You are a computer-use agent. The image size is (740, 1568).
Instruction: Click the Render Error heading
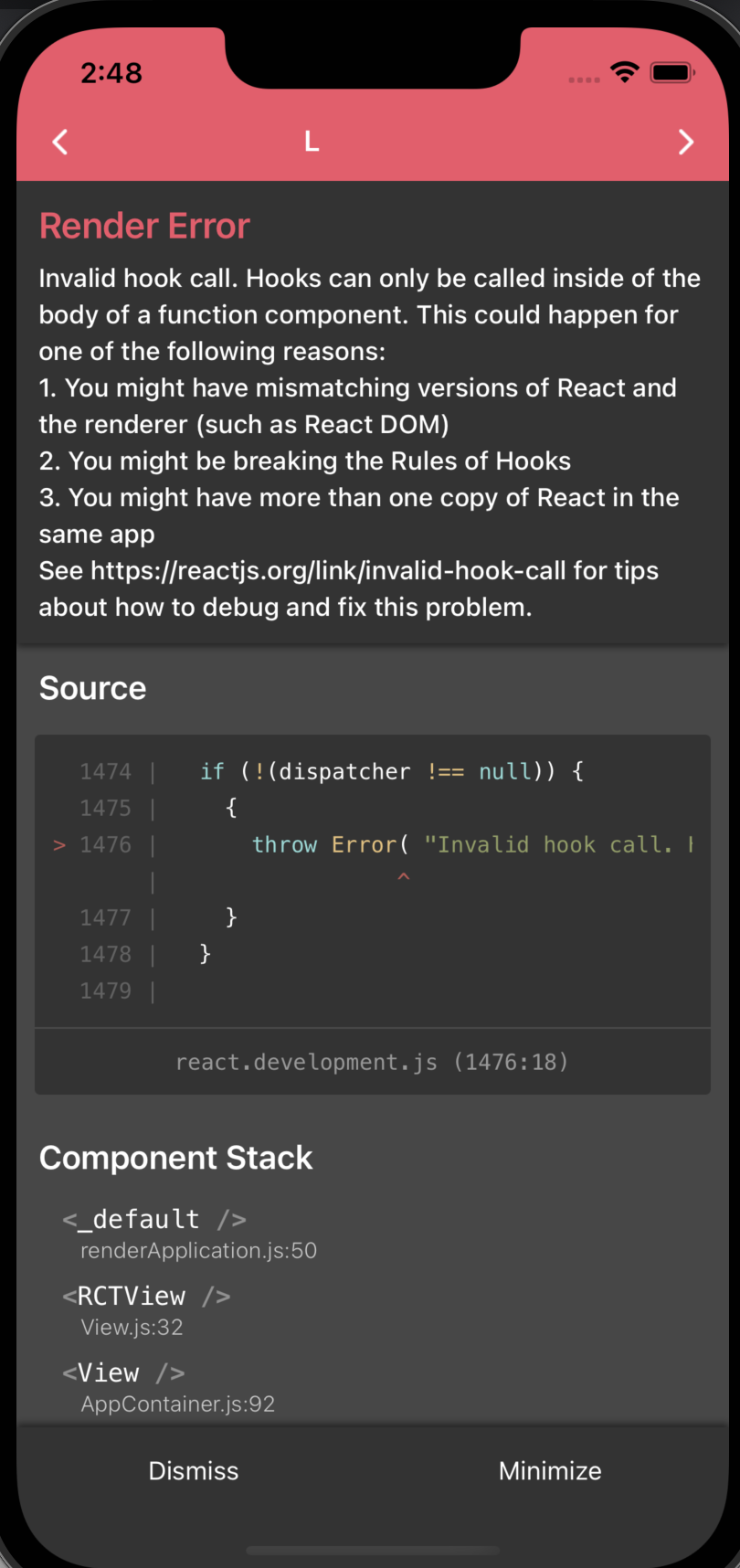click(x=144, y=225)
